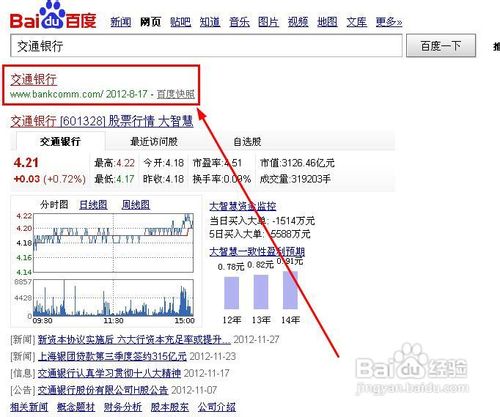Click the 14年 earnings bar
The image size is (500, 417).
point(290,290)
